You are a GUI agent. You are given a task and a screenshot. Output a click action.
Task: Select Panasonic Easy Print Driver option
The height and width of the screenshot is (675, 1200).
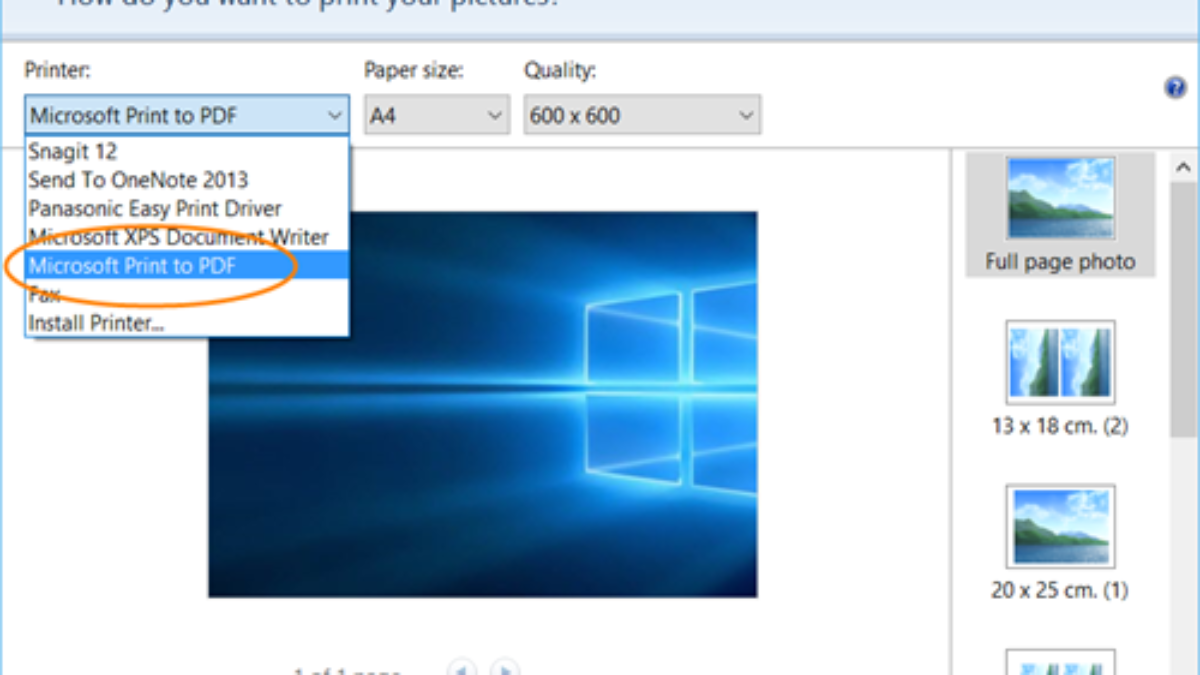point(187,209)
